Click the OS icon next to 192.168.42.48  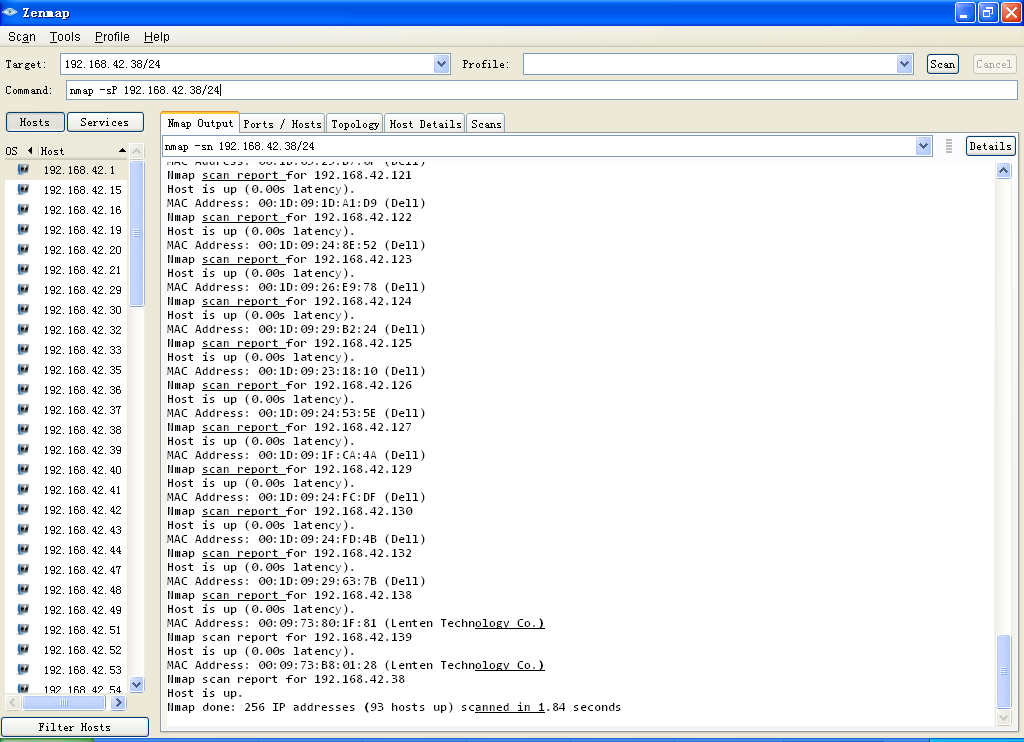[23, 590]
